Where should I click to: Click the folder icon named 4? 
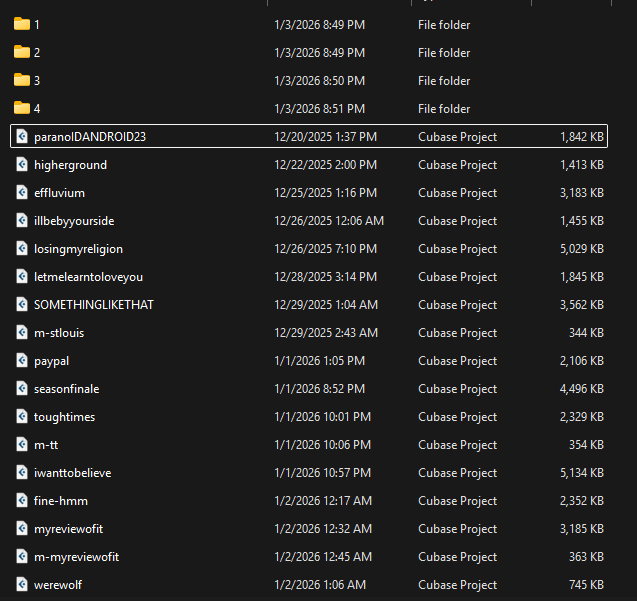tap(22, 108)
